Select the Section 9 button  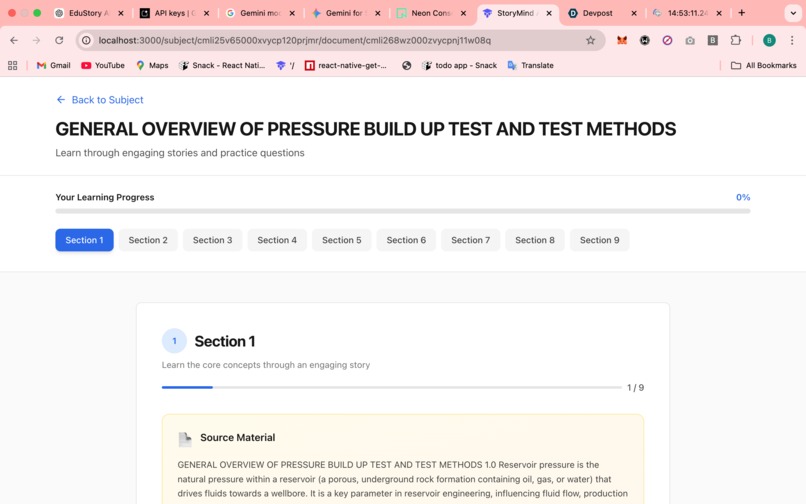599,240
